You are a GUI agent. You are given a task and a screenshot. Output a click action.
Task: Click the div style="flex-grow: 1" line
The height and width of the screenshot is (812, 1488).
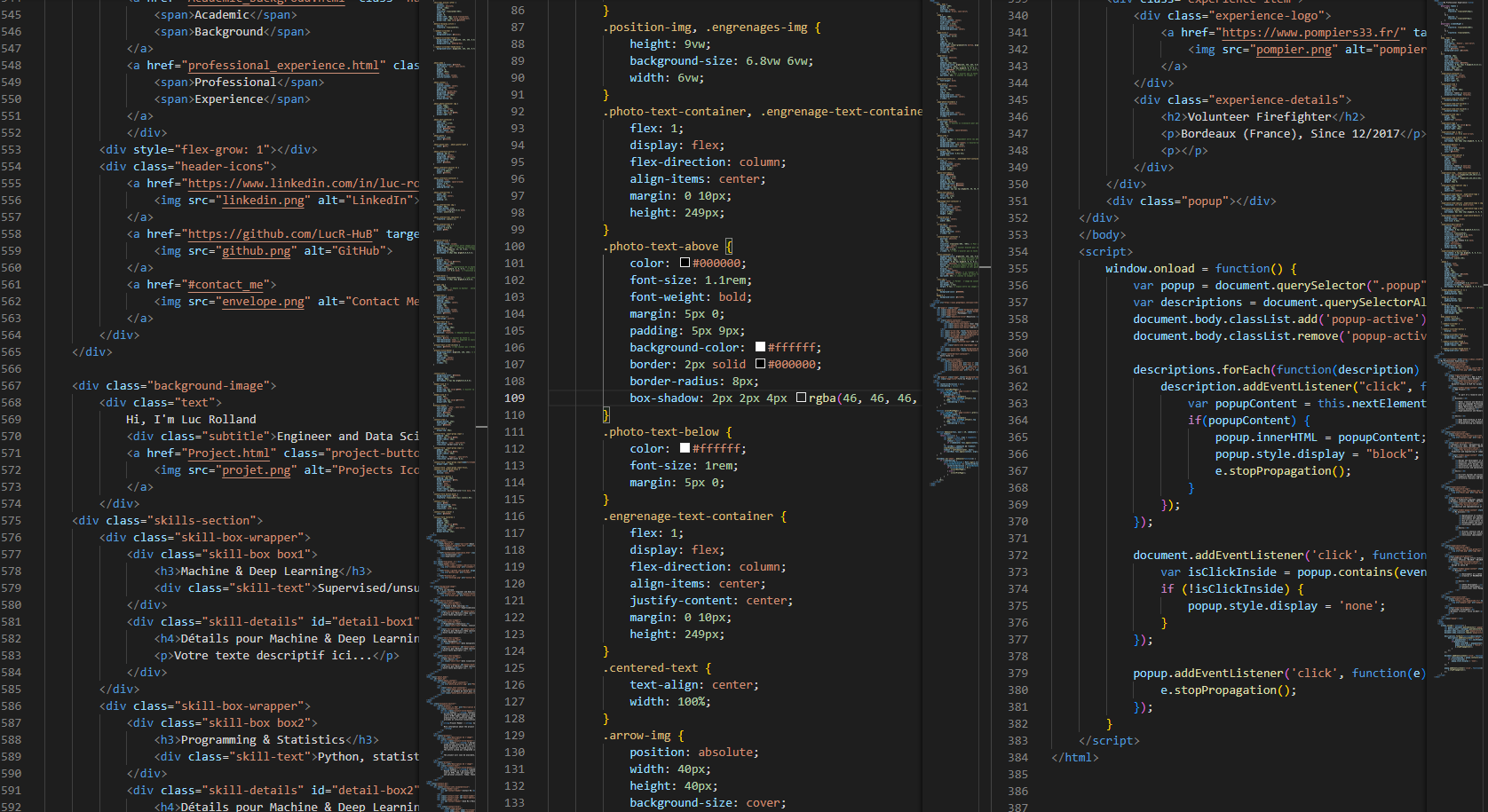click(x=208, y=150)
